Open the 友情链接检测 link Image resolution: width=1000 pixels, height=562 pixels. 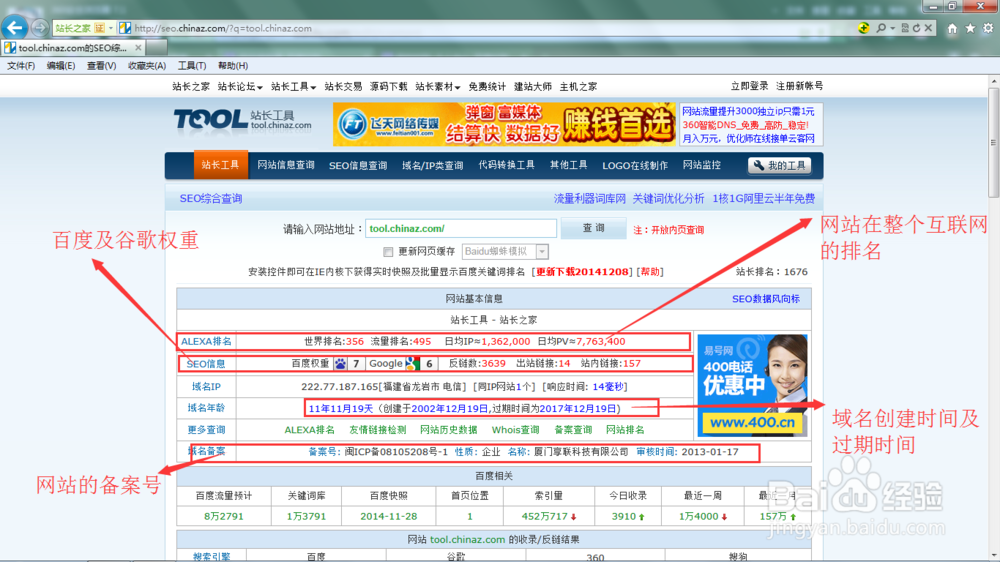point(378,430)
